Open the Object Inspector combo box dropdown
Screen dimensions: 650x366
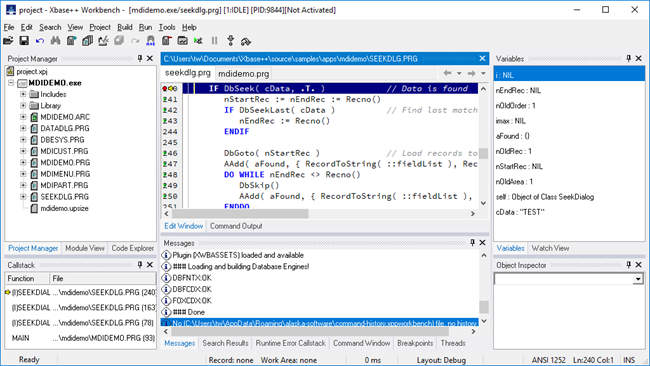[638, 279]
